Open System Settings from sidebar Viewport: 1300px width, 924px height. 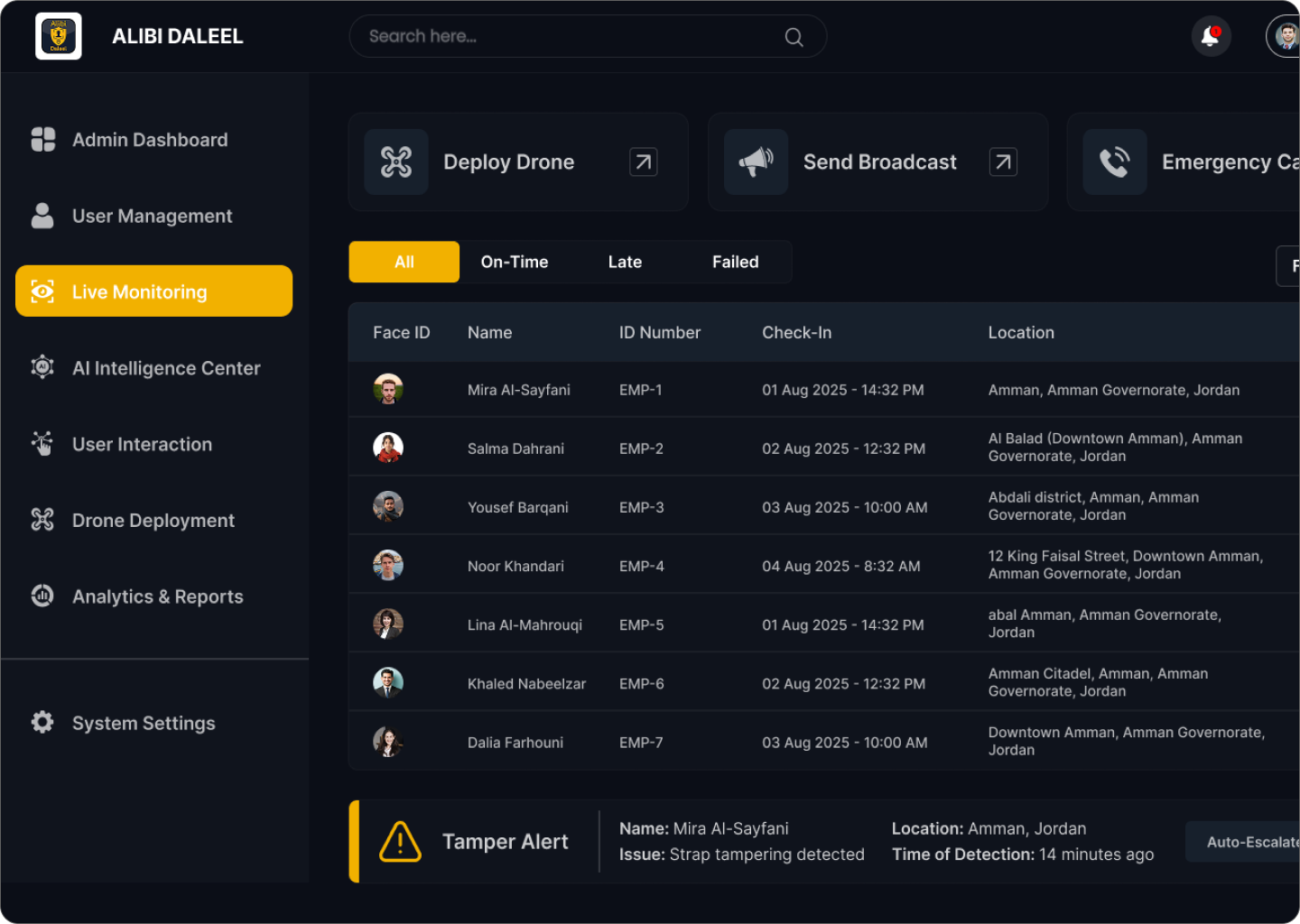(x=144, y=723)
